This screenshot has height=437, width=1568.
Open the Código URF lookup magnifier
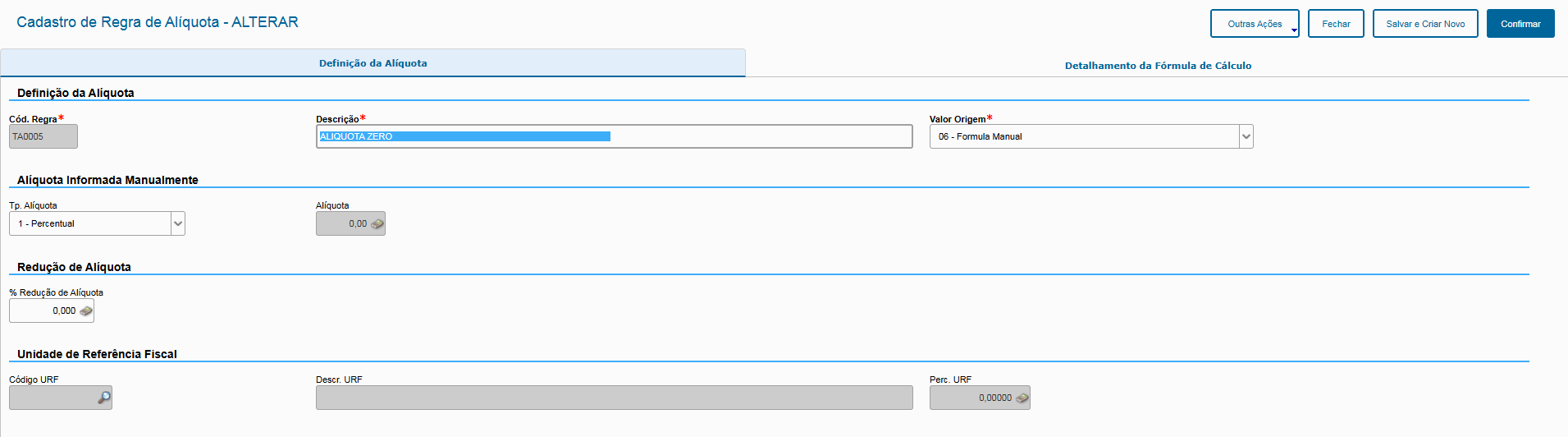[x=104, y=398]
